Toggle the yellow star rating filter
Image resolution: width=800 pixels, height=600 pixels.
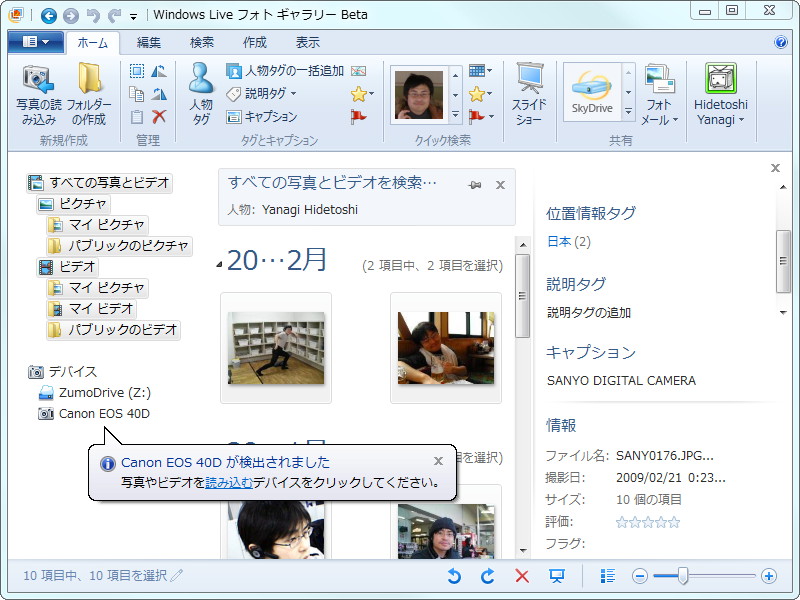(359, 92)
